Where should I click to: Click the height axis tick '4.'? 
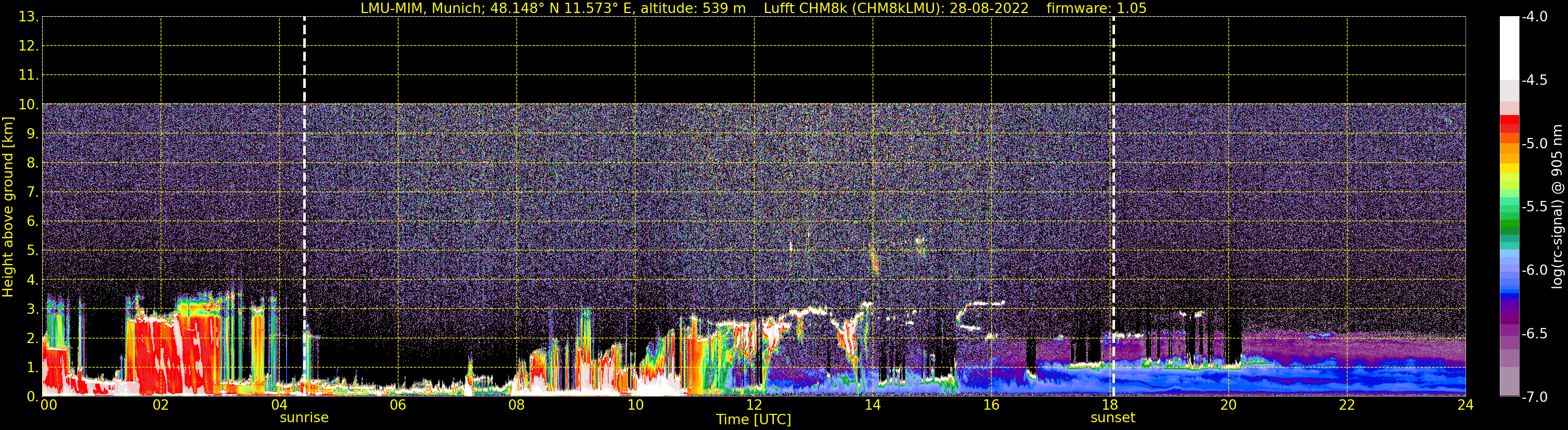pyautogui.click(x=33, y=280)
